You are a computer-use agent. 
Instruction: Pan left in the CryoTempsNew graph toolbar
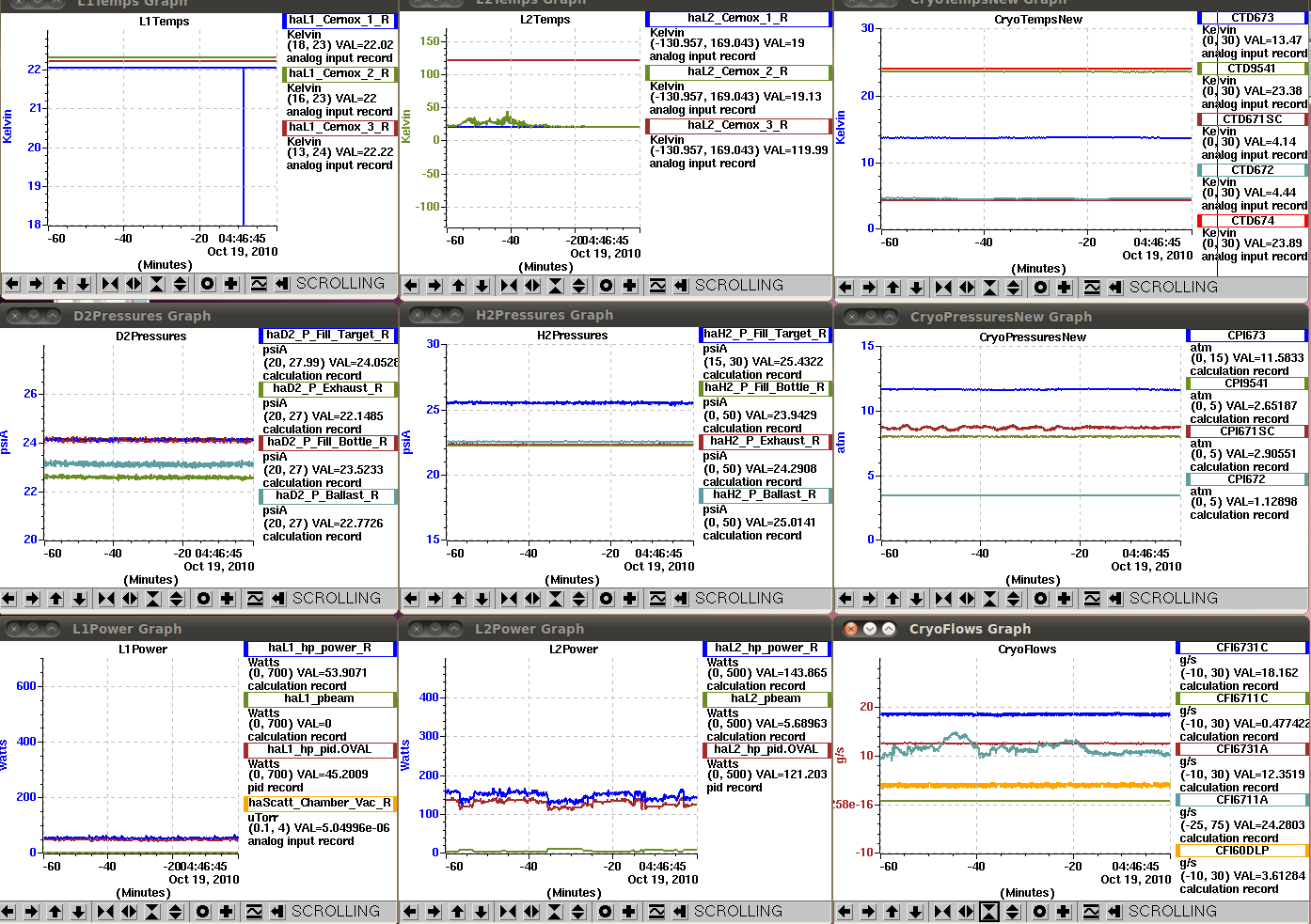pos(845,288)
